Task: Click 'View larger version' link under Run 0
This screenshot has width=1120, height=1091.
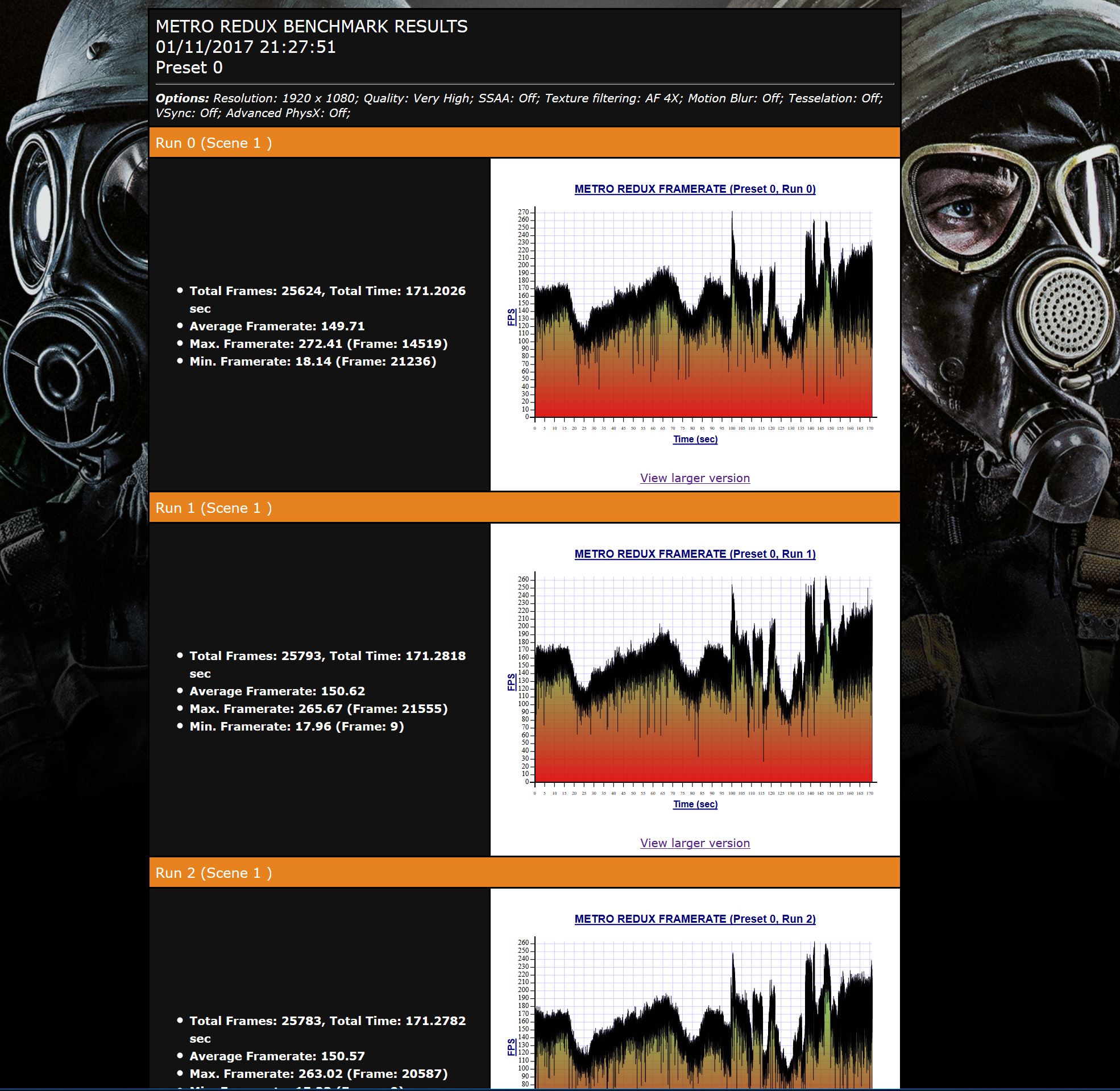Action: tap(694, 478)
